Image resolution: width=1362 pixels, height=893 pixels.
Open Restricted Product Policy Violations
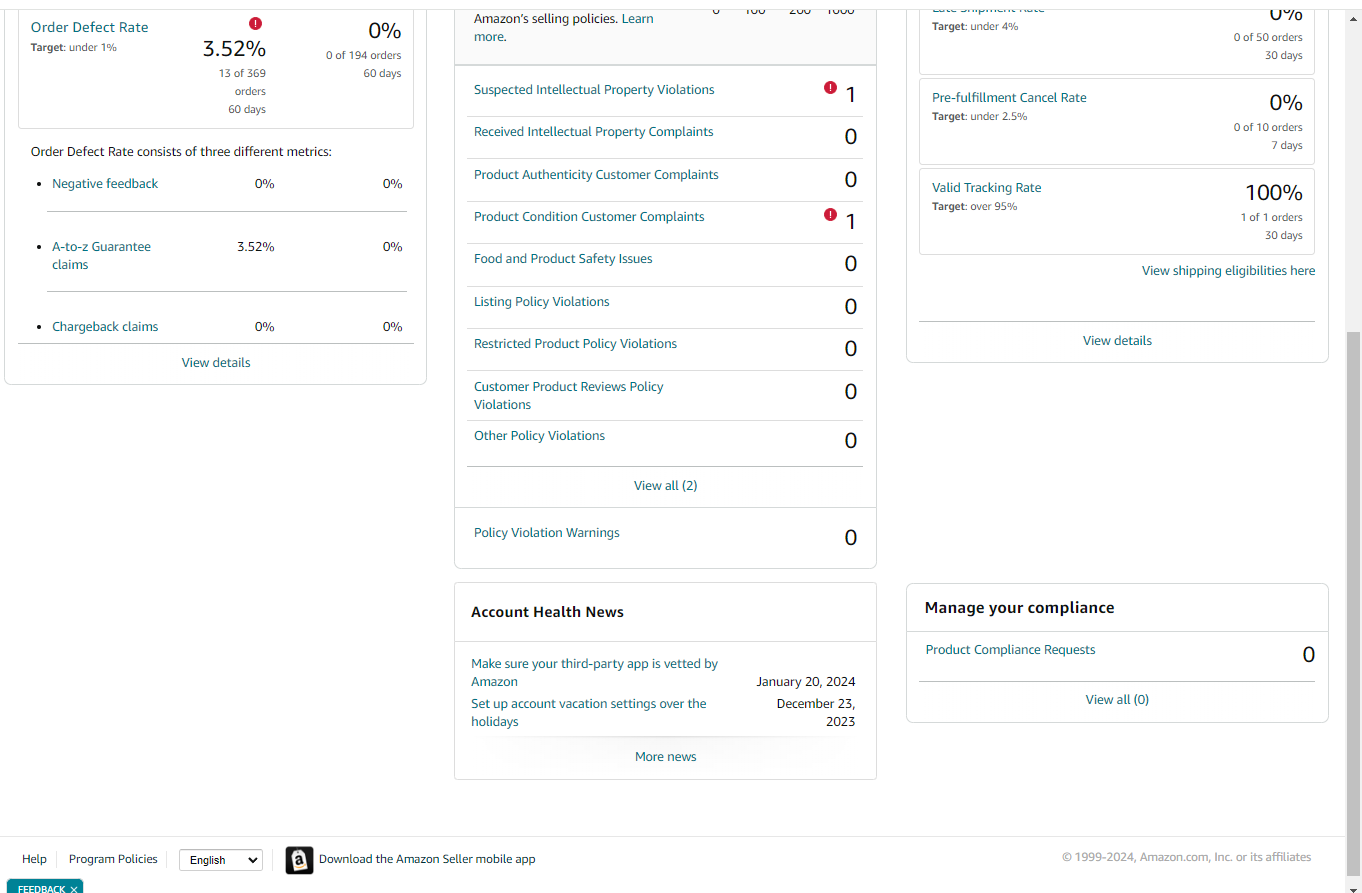(575, 344)
